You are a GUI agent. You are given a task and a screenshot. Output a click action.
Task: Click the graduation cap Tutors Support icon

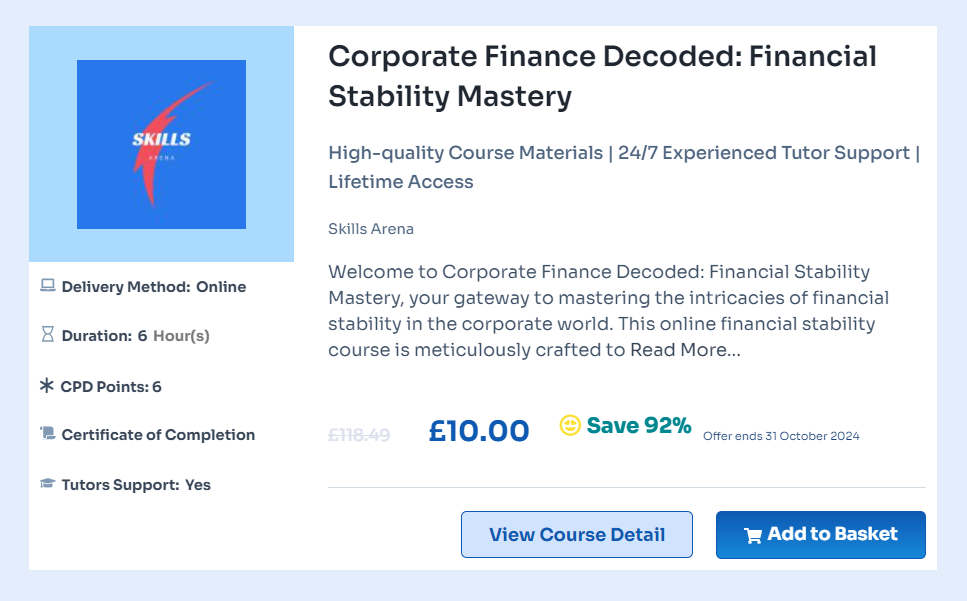pos(47,484)
